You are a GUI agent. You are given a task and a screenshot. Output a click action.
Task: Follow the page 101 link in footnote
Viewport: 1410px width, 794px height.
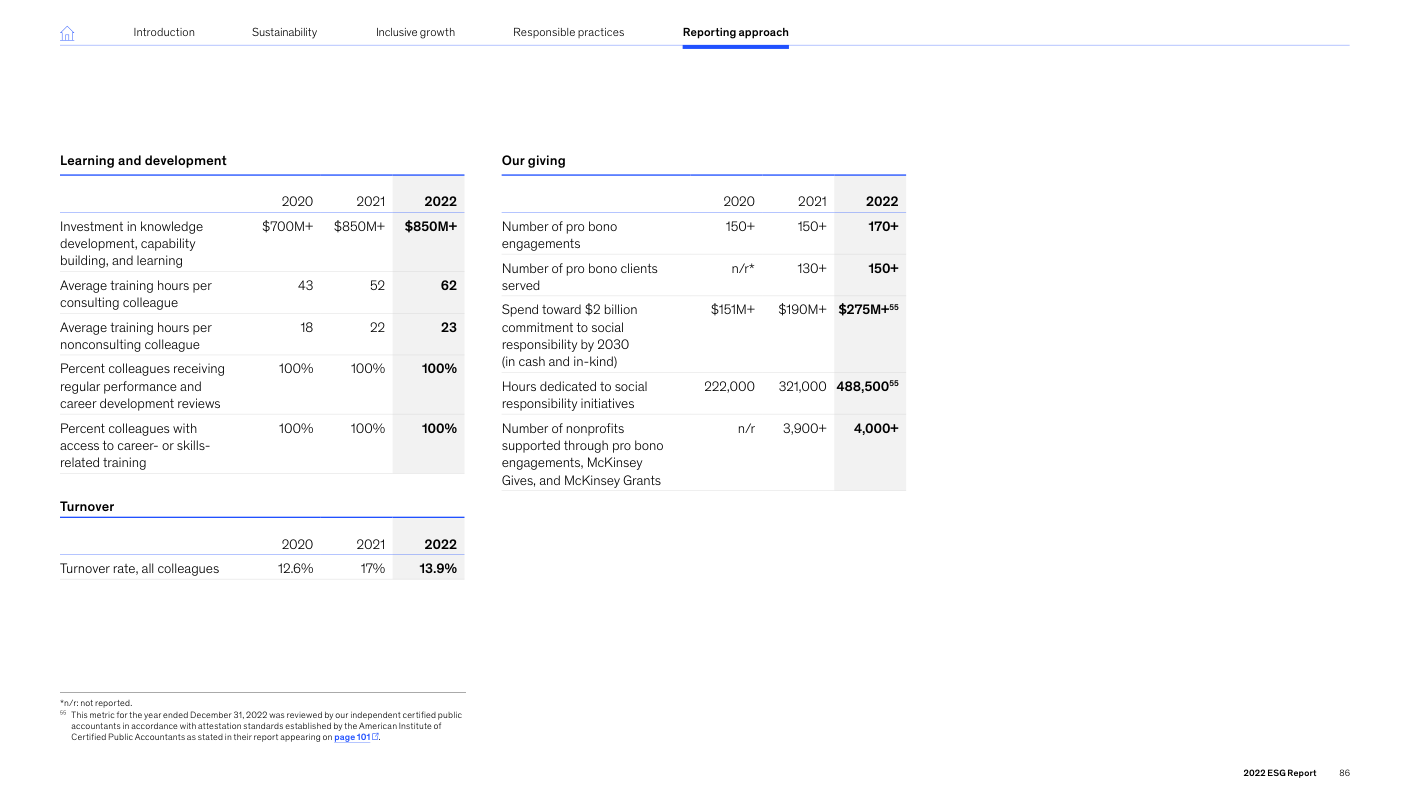click(x=351, y=737)
